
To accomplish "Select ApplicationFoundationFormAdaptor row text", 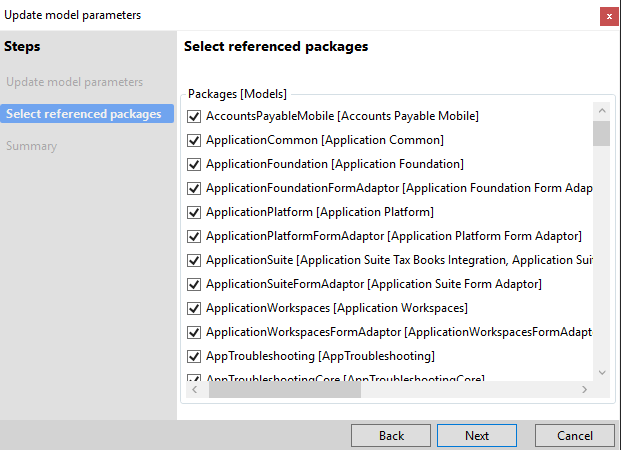I will [399, 188].
